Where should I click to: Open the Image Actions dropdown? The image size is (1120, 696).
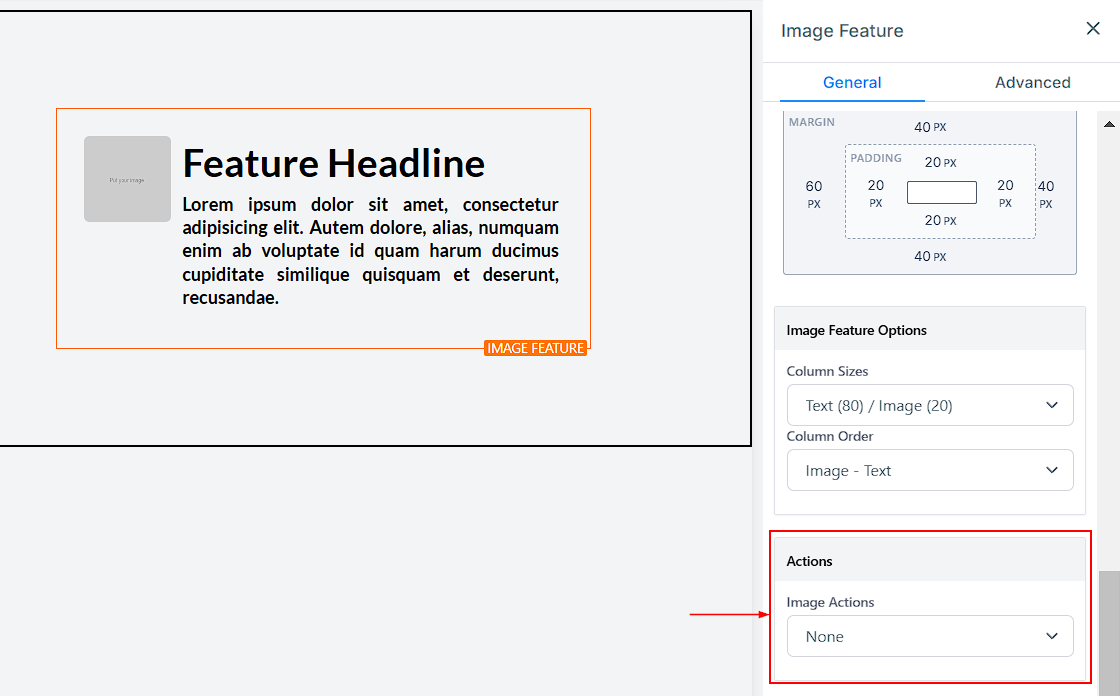929,636
